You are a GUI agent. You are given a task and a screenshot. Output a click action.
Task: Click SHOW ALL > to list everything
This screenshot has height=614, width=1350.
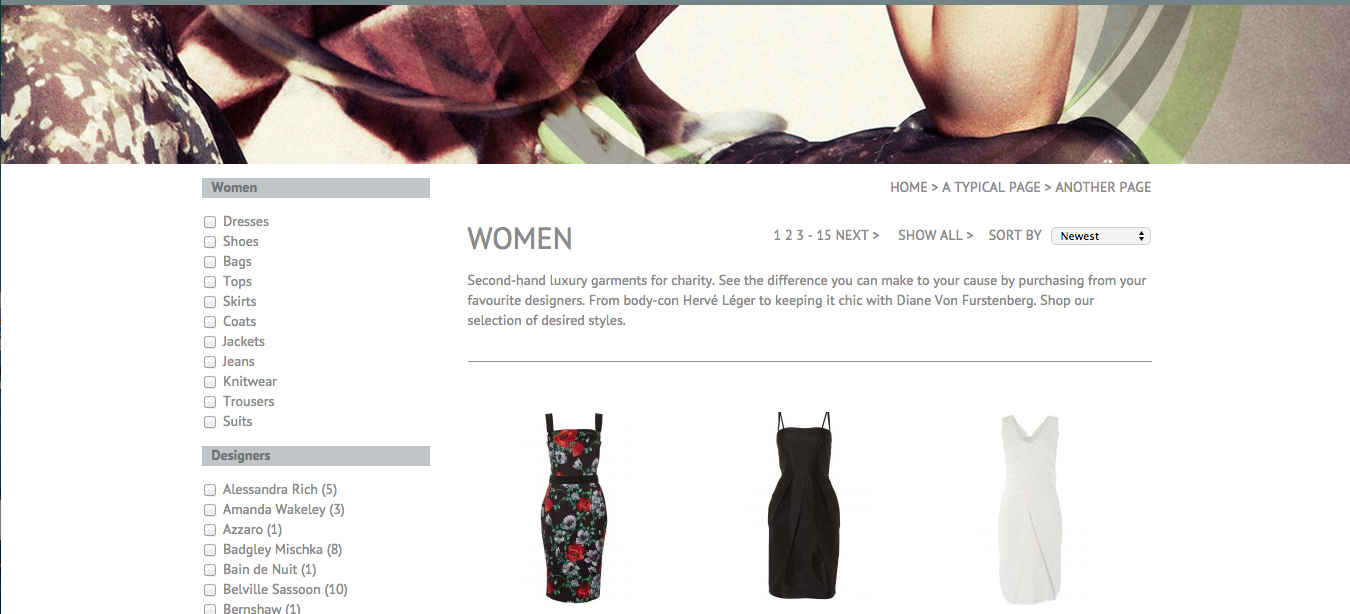(x=935, y=235)
